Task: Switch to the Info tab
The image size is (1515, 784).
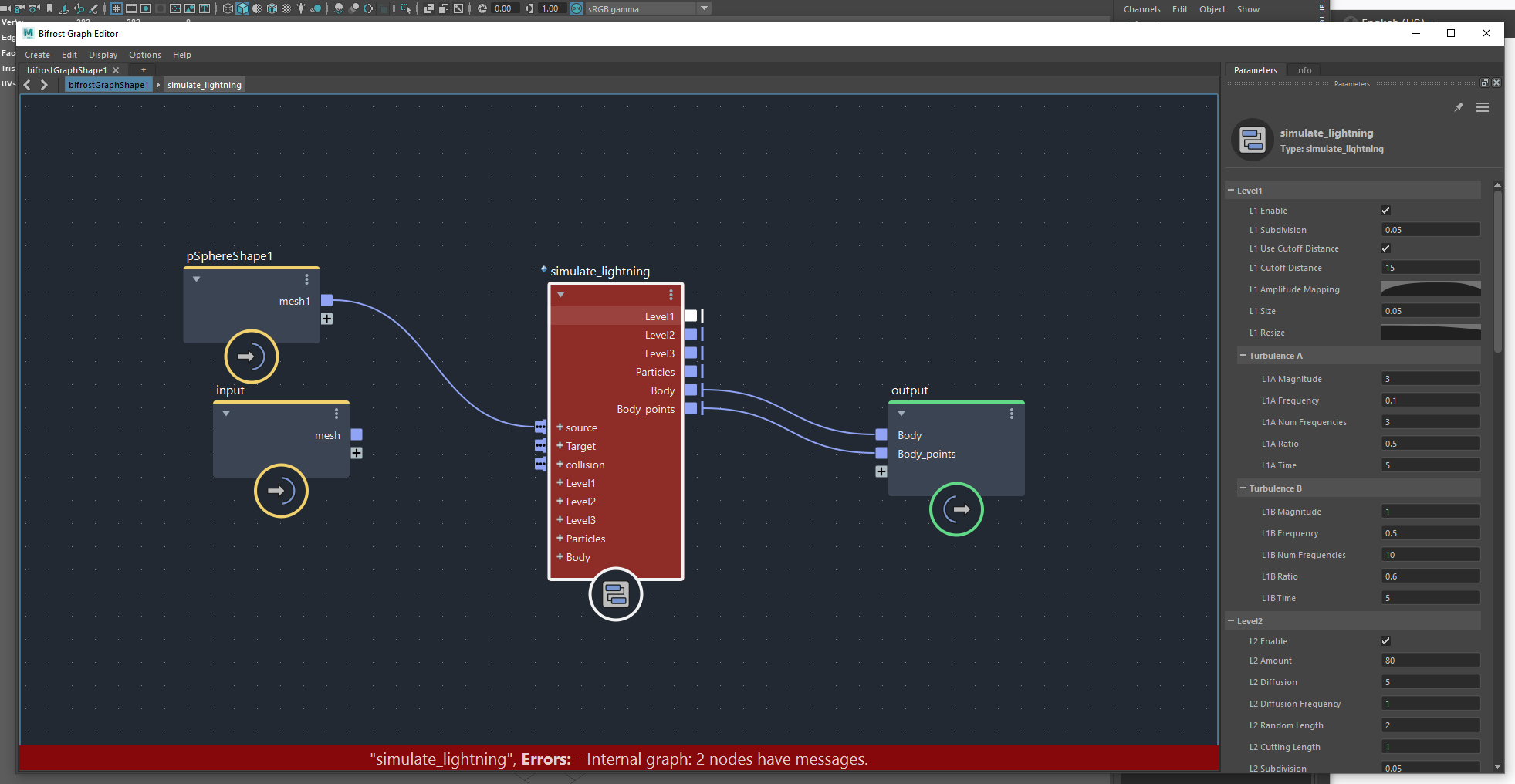Action: click(1304, 69)
